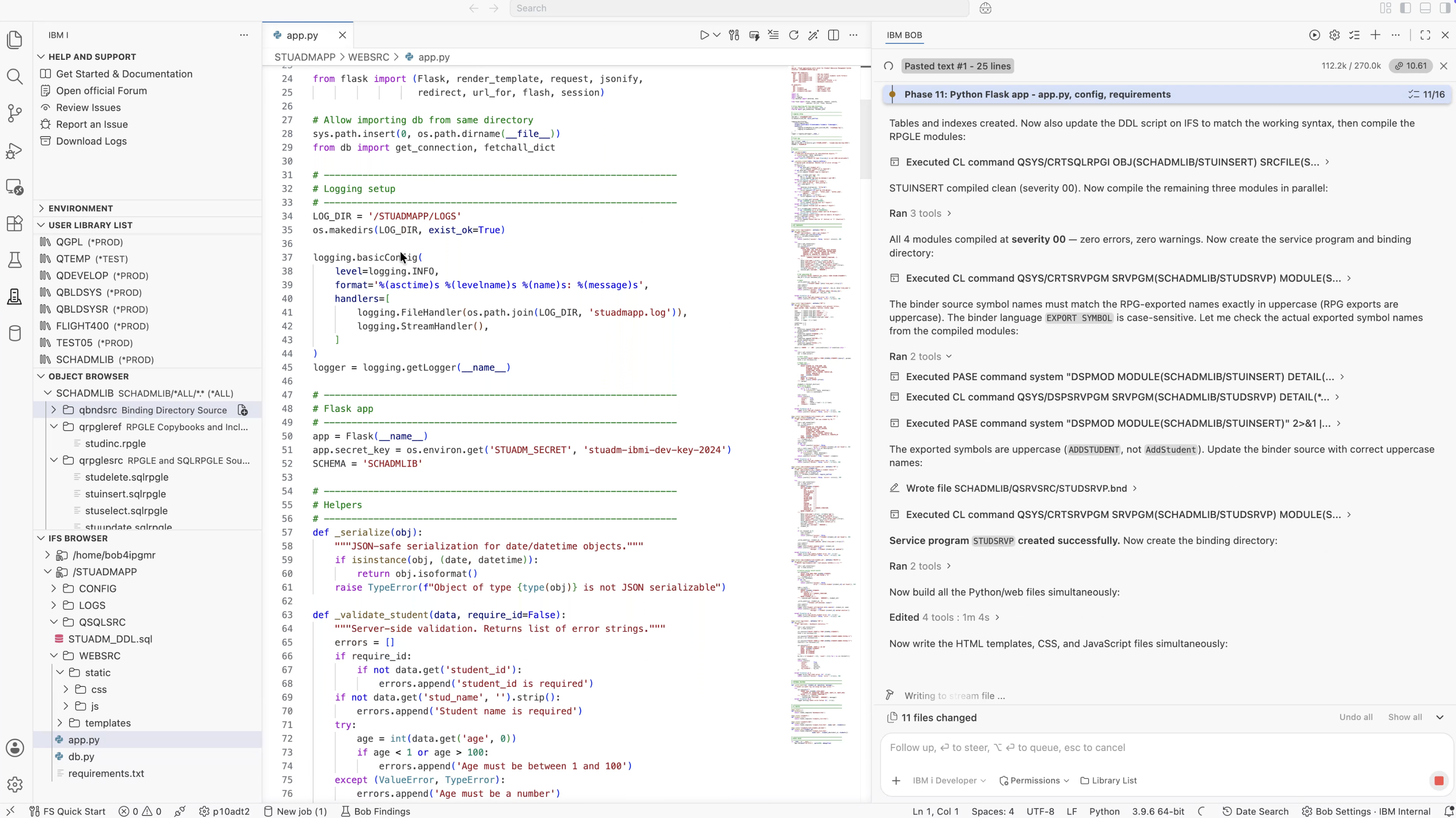Expand the CONFIG folder
1456x818 pixels.
(x=54, y=588)
